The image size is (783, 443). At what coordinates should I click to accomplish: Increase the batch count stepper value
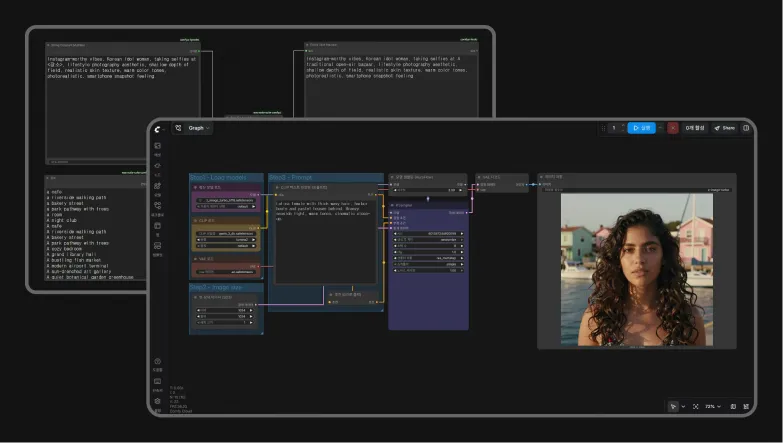[x=623, y=126]
